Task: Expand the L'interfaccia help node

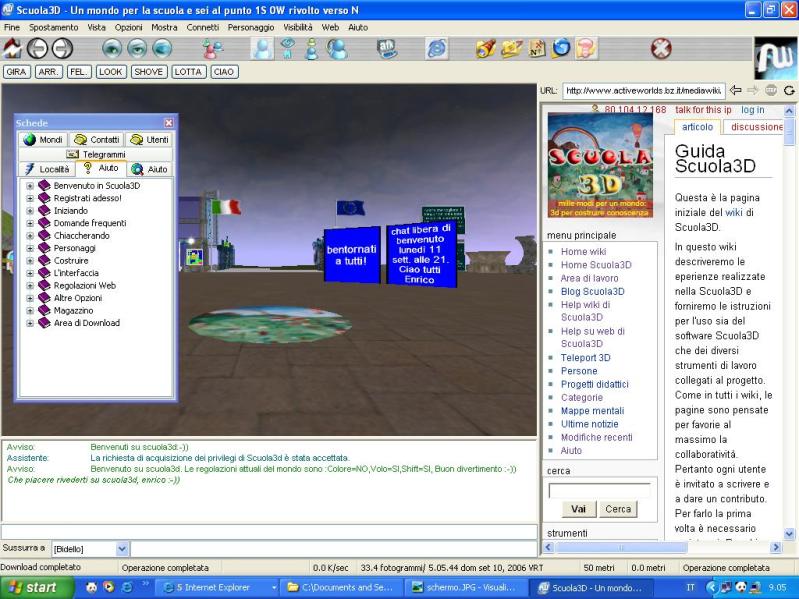Action: tap(30, 273)
